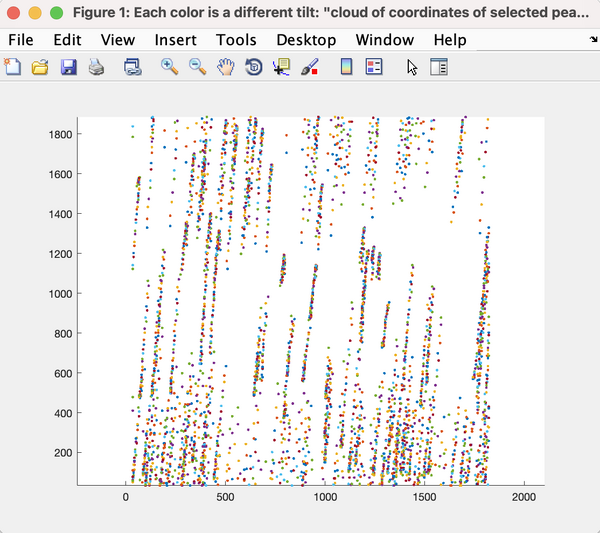Open the Edit menu

[67, 40]
